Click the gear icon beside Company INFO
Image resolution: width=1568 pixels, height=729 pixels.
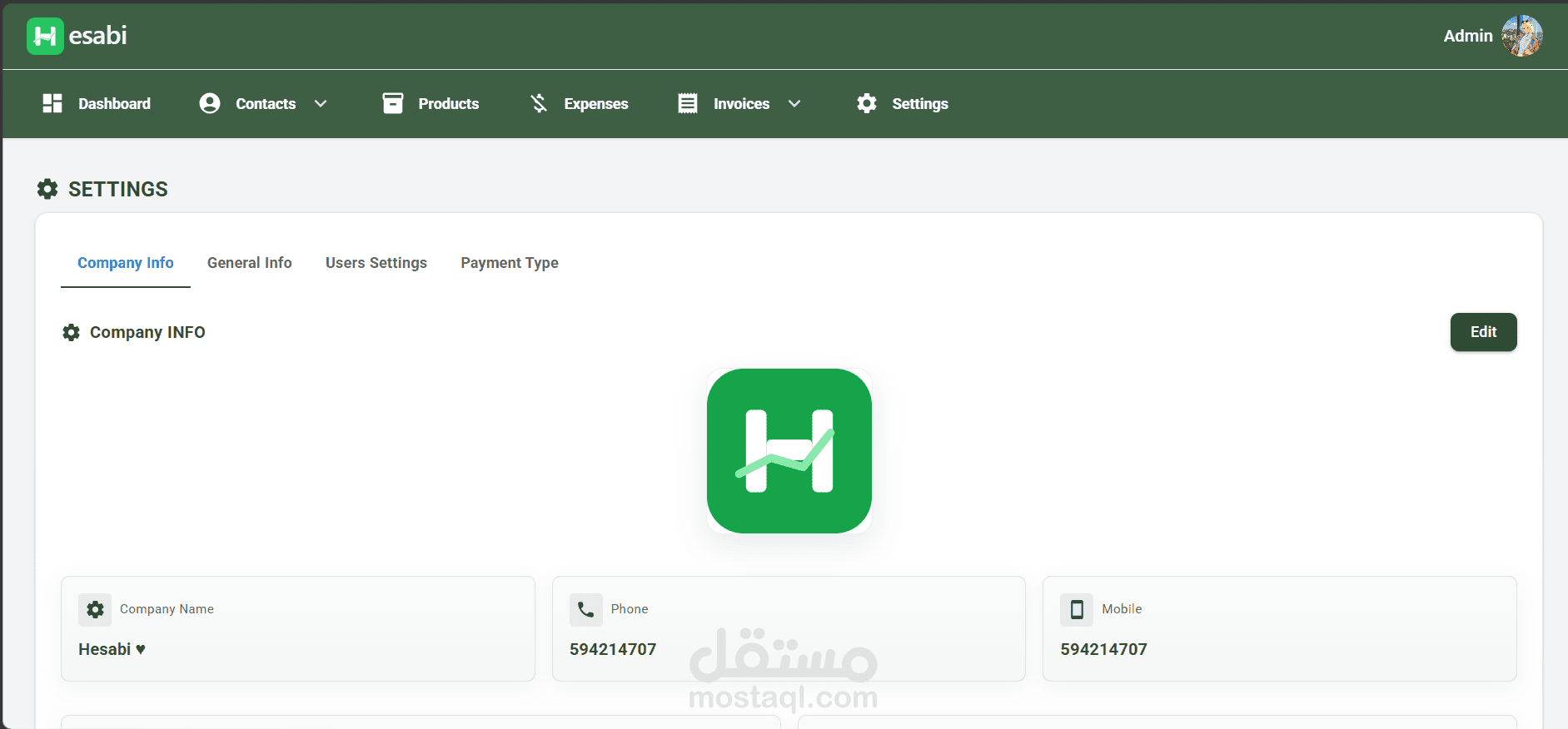click(x=72, y=332)
